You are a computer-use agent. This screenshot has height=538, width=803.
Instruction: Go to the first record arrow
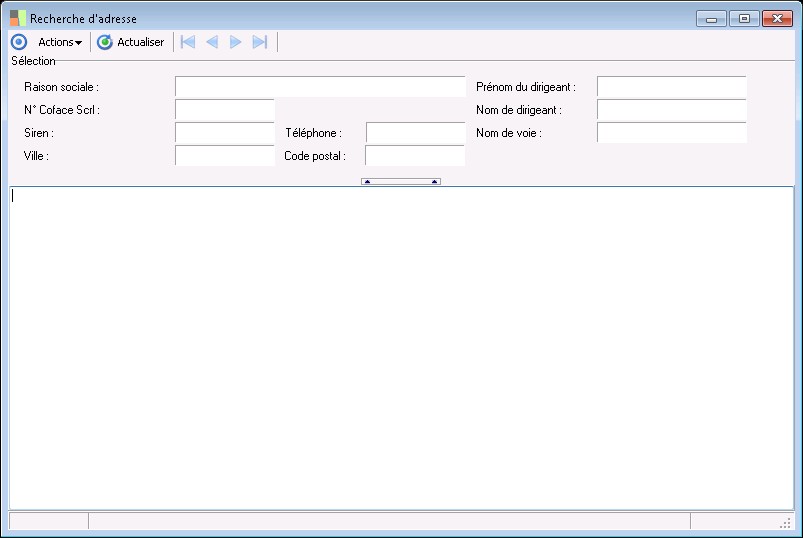(x=188, y=42)
